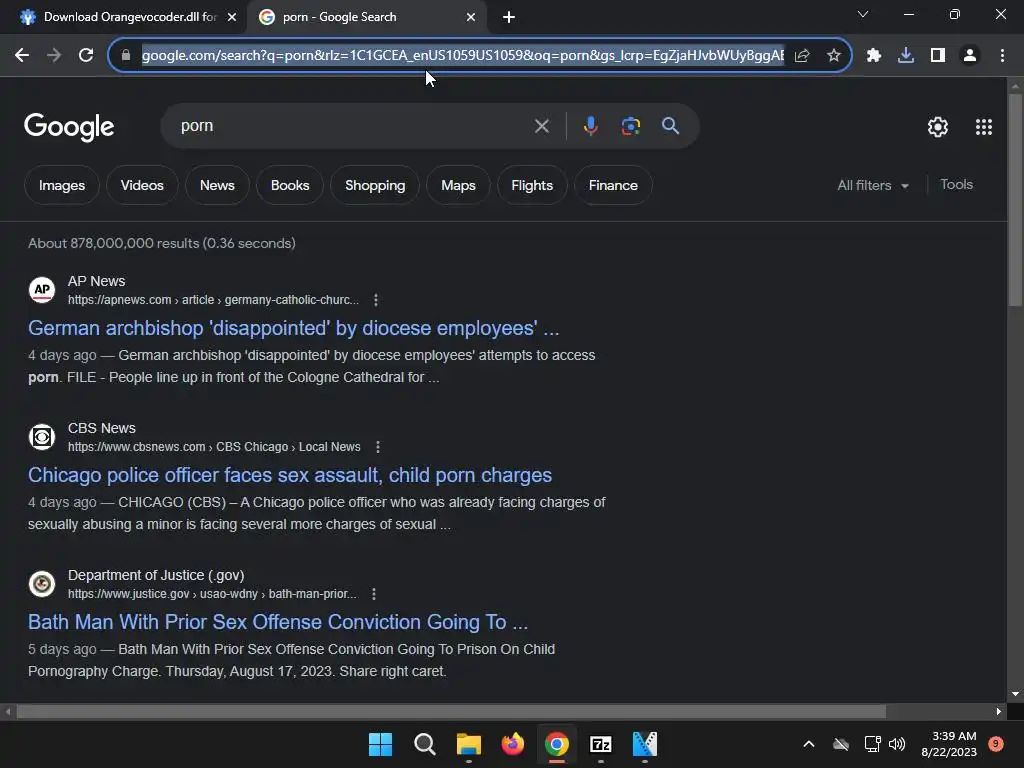
Task: Filter results by Books
Action: 290,185
